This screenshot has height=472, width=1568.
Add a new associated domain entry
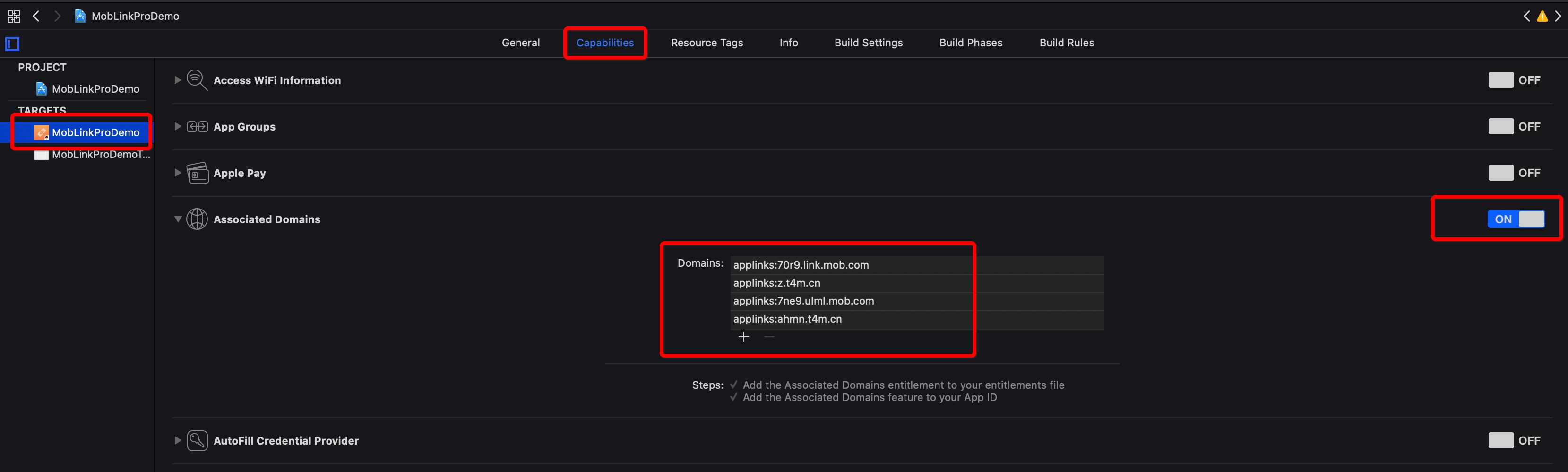[x=744, y=337]
